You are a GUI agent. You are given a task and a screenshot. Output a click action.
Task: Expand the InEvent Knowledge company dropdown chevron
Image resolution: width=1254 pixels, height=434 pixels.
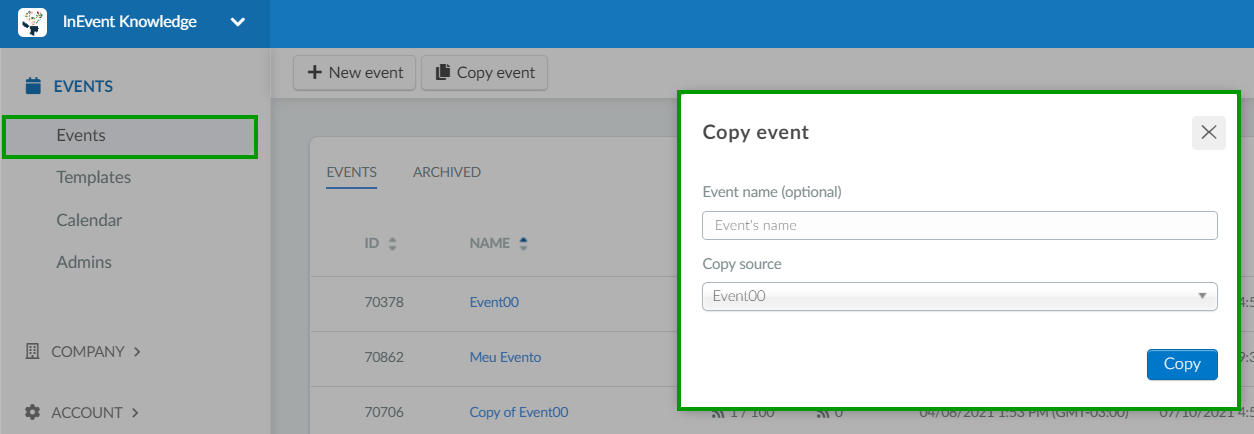pyautogui.click(x=238, y=22)
